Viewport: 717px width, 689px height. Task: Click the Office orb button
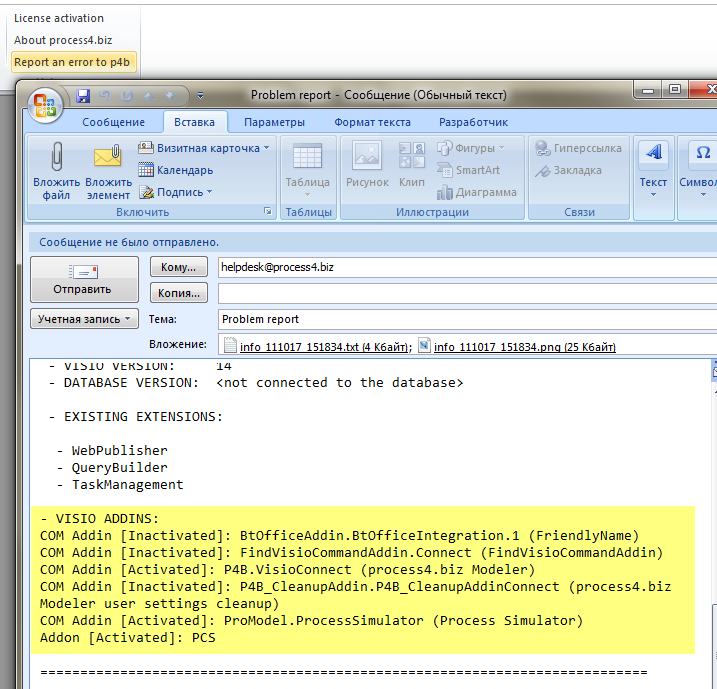tap(44, 105)
